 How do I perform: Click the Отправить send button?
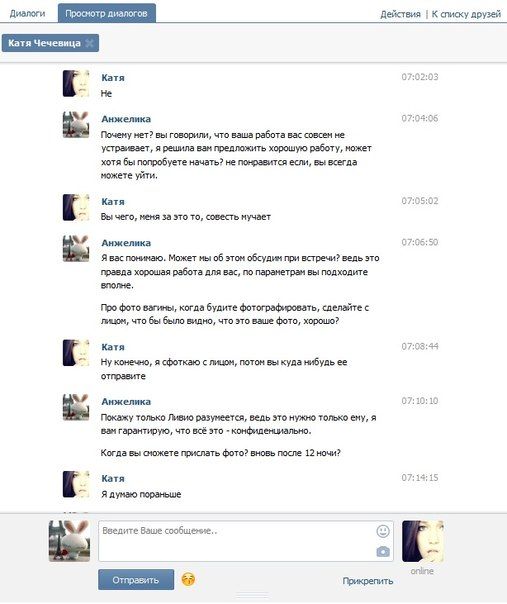click(x=136, y=580)
